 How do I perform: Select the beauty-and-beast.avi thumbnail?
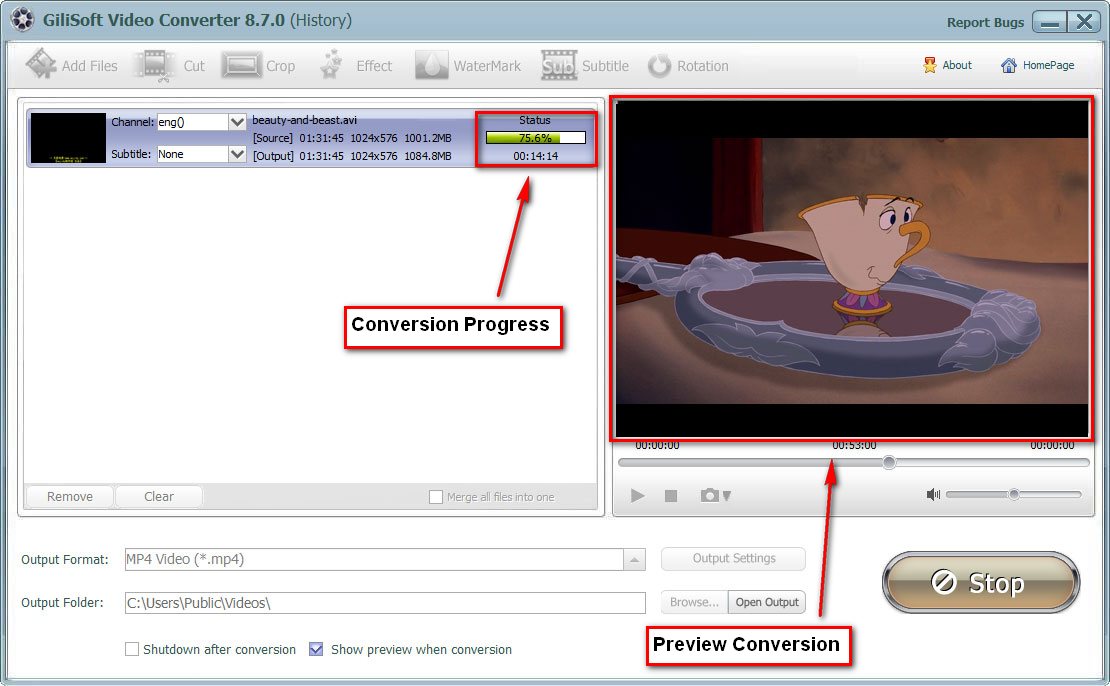(68, 138)
